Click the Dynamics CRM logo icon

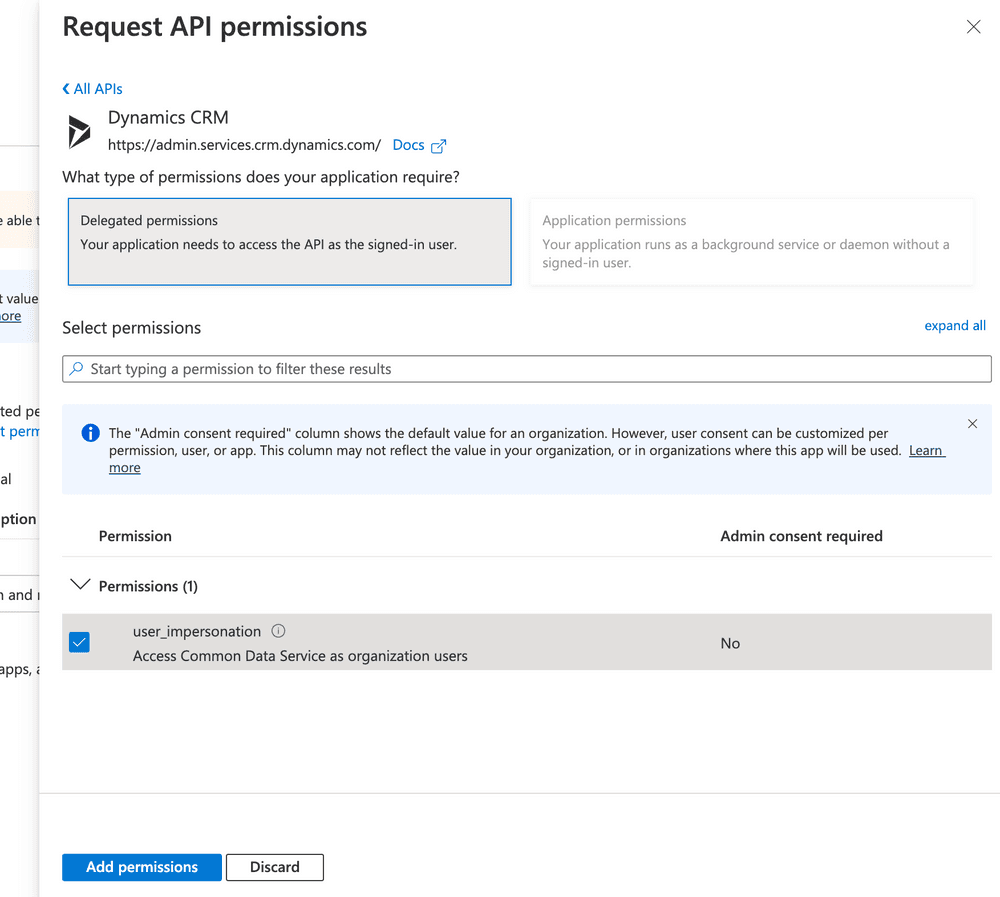click(79, 130)
